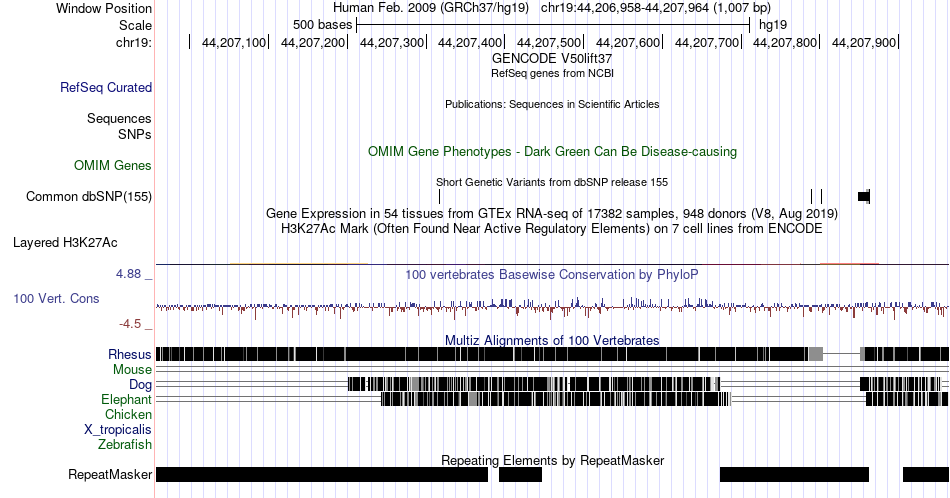Select the Rhesus alignment label
Viewport: 950px width, 498px height.
coord(130,354)
